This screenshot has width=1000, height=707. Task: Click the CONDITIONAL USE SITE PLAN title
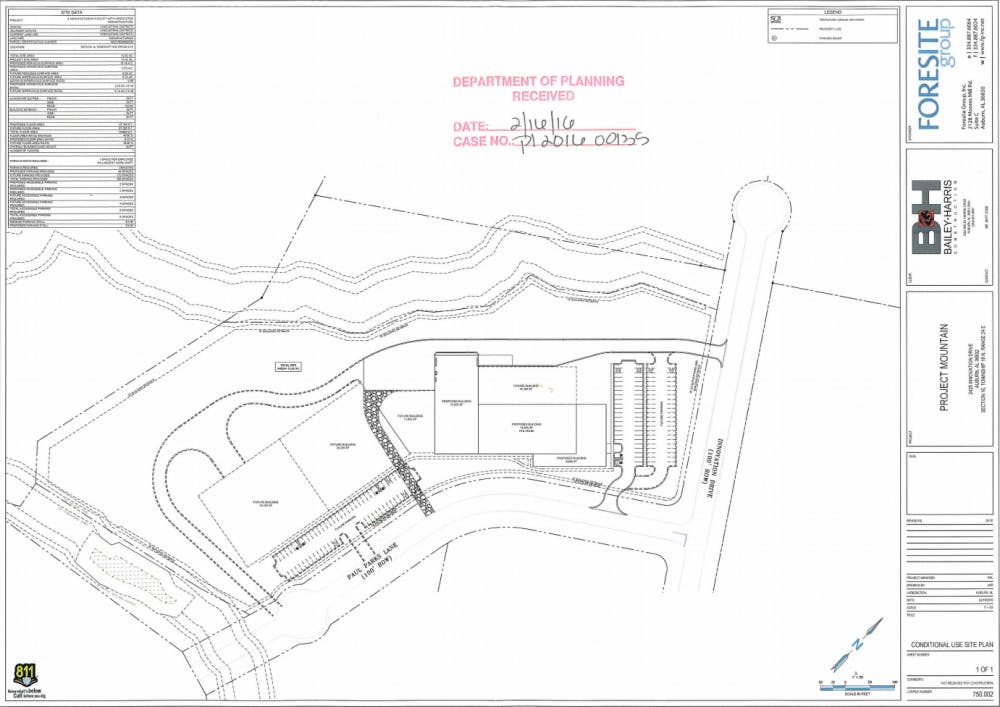tap(950, 646)
